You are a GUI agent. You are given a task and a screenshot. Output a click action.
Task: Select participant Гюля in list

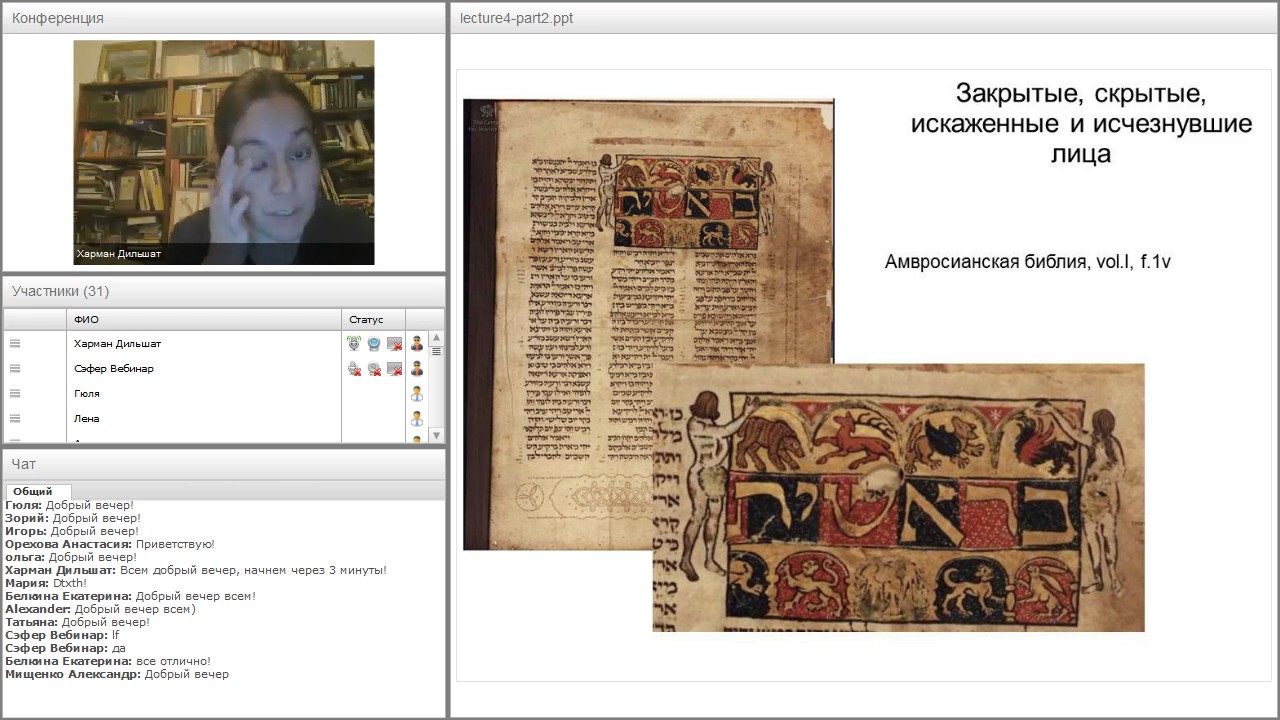(x=87, y=393)
